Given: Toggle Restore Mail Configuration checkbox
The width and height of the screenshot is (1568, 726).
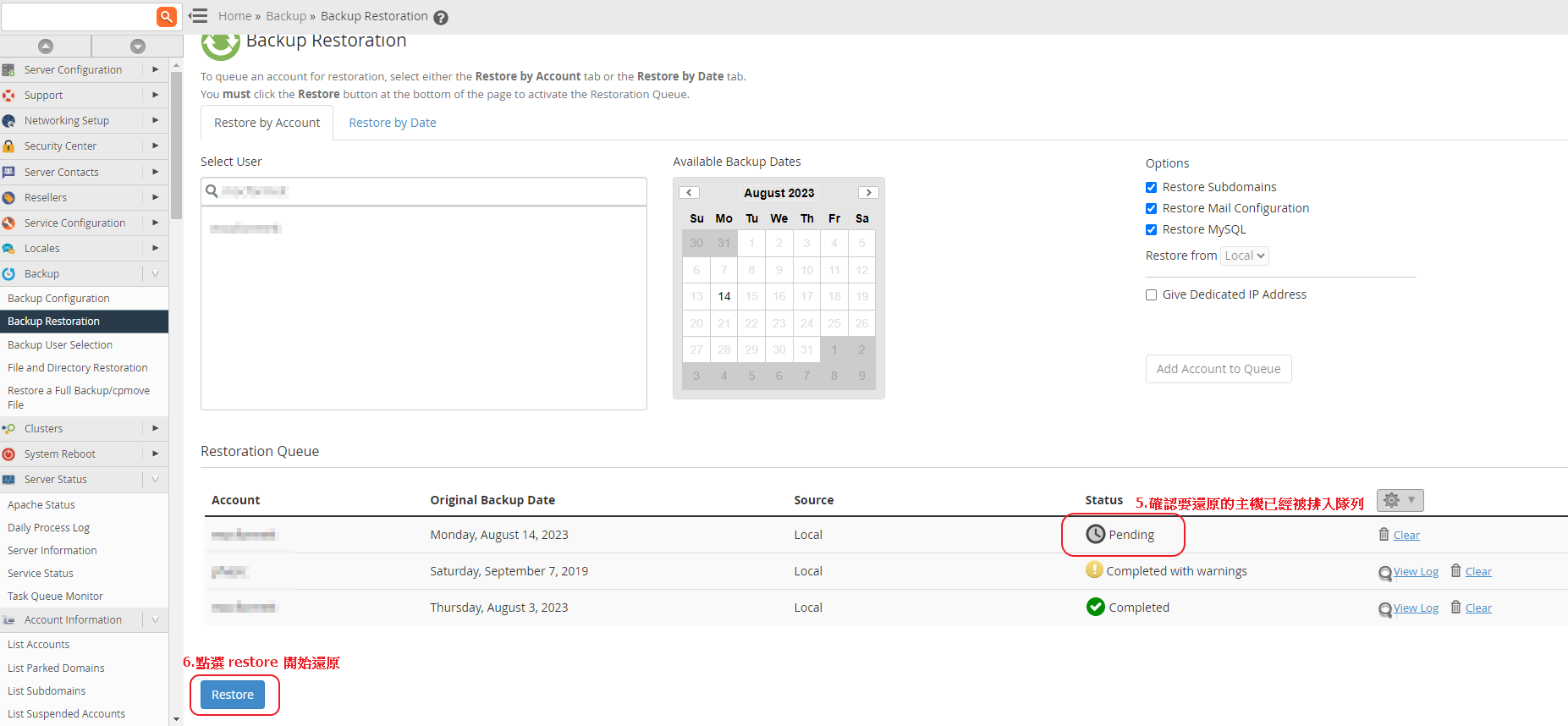Looking at the screenshot, I should point(1151,209).
